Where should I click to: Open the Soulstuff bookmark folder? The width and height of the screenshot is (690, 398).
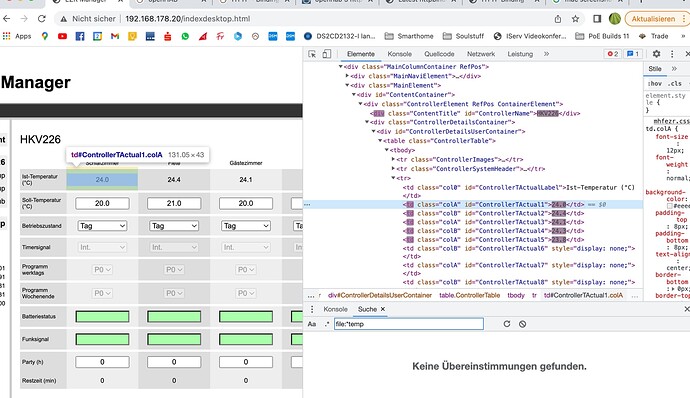click(463, 36)
